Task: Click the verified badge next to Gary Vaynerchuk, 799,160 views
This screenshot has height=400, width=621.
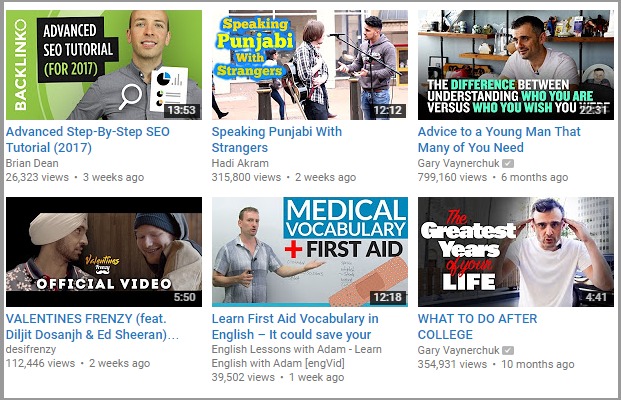Action: [x=508, y=163]
